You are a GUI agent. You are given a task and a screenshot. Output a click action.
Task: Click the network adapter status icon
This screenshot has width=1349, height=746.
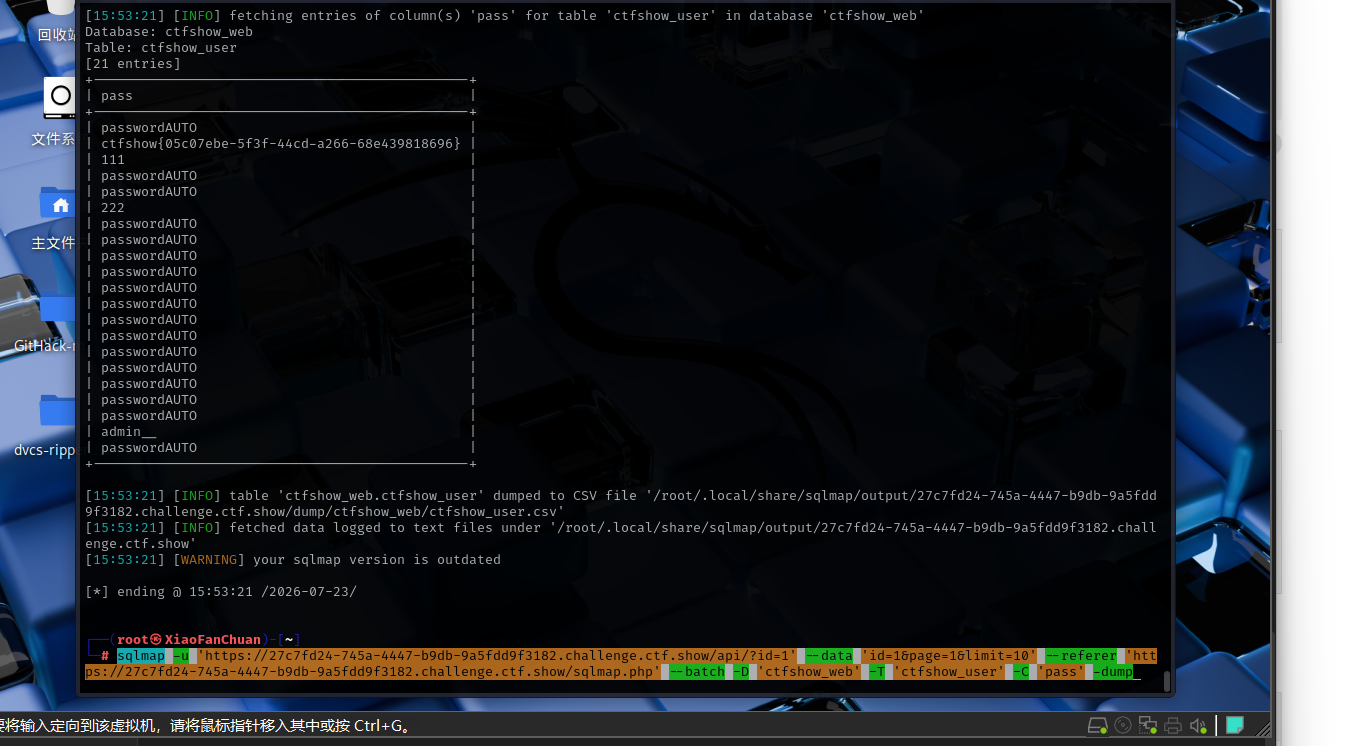[x=1148, y=725]
